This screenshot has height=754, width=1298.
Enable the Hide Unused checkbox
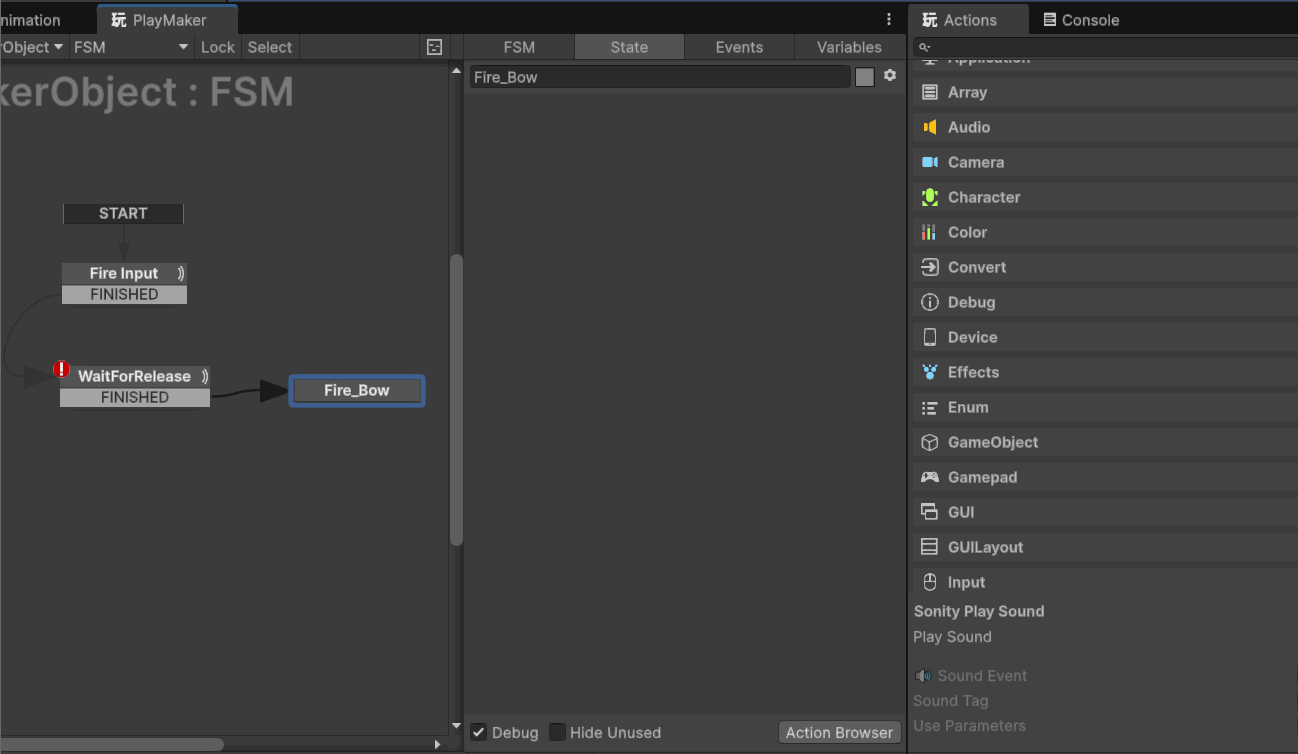[558, 732]
